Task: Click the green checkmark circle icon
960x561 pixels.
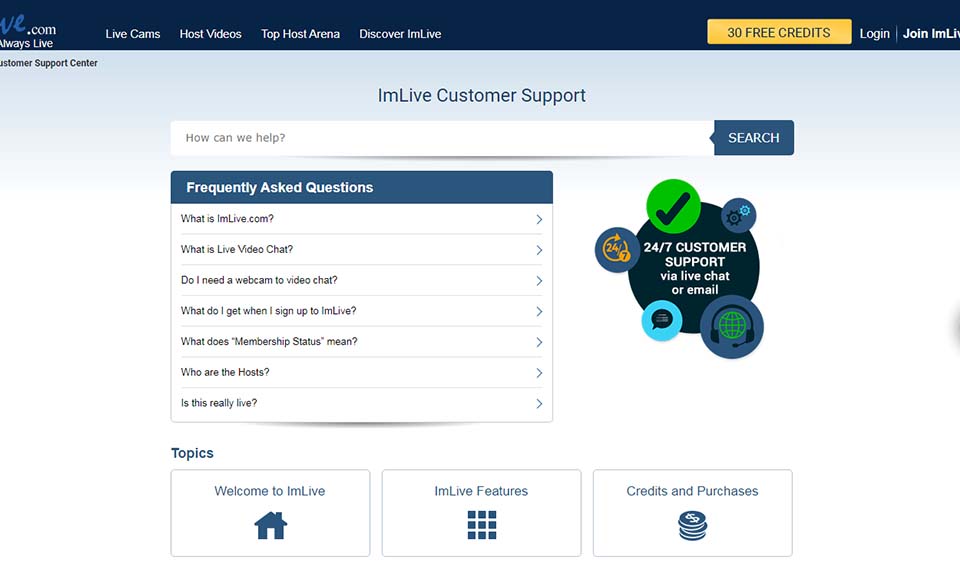Action: 673,206
